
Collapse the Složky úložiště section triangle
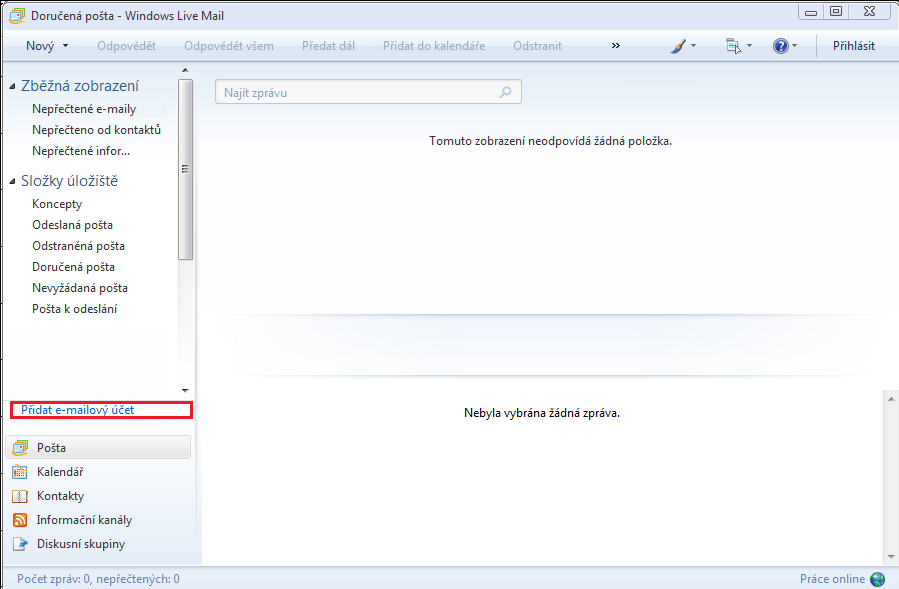click(13, 182)
